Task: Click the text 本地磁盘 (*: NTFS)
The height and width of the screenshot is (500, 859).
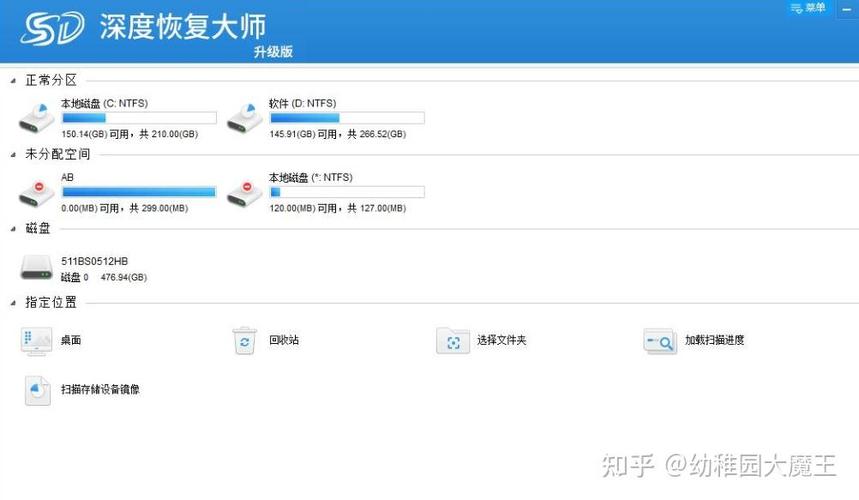Action: 311,177
